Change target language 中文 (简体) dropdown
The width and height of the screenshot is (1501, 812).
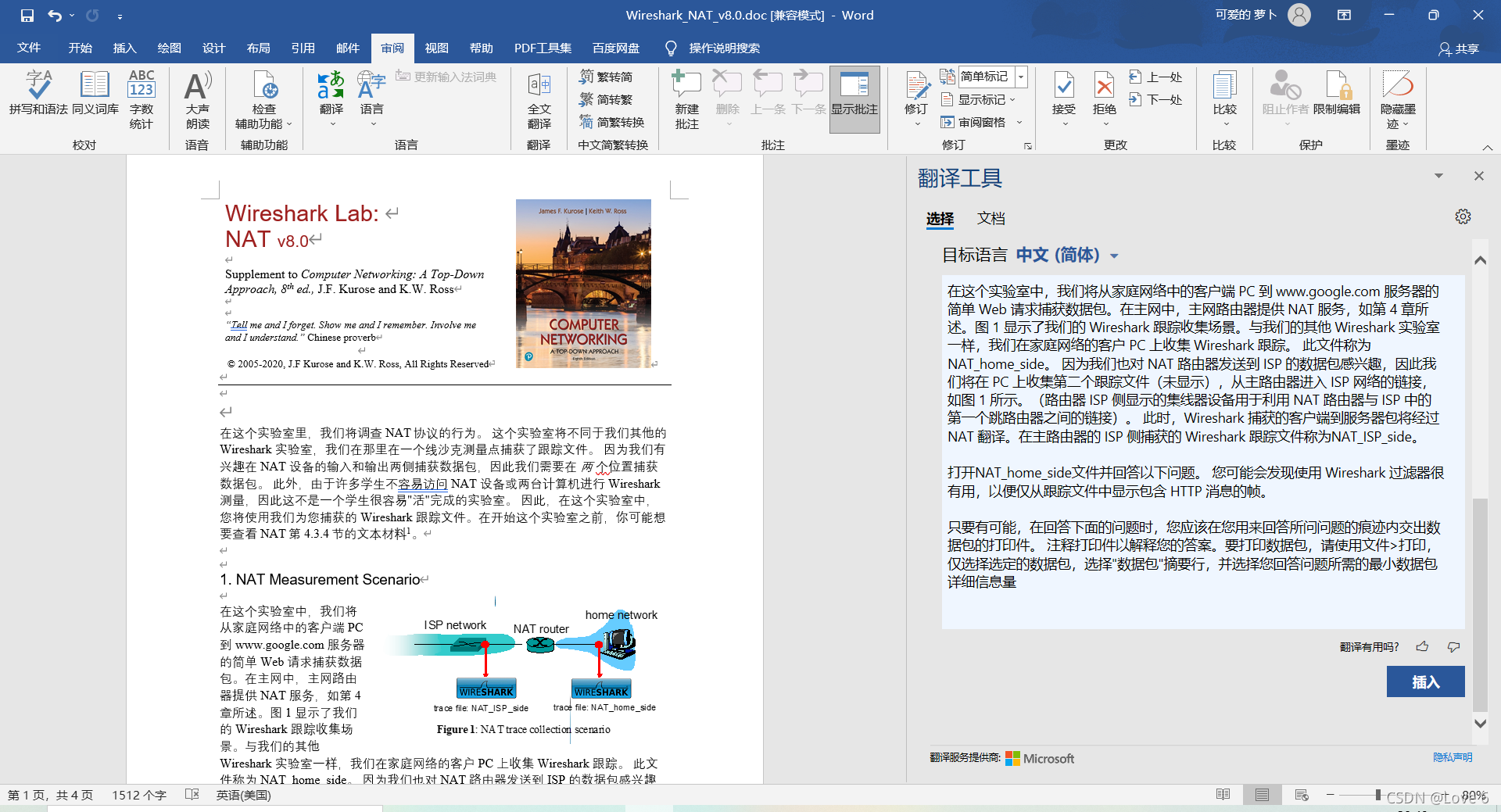[1067, 255]
